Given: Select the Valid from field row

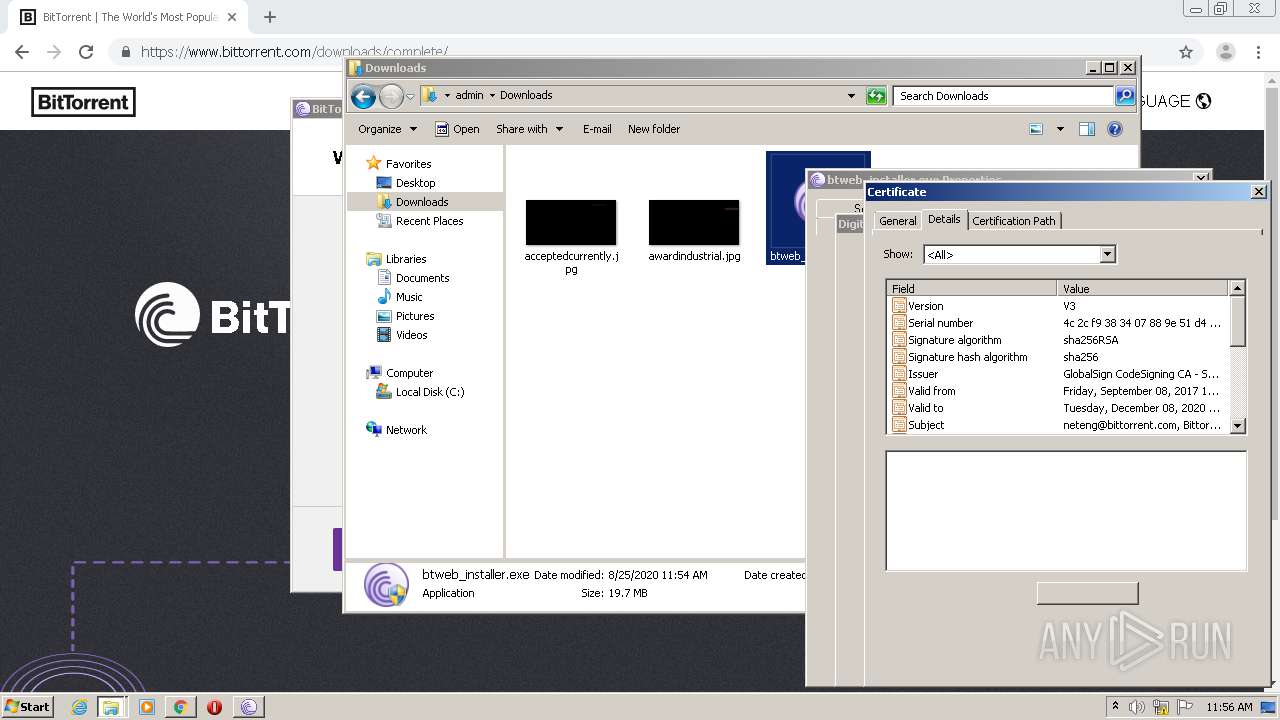Looking at the screenshot, I should pyautogui.click(x=1059, y=391).
